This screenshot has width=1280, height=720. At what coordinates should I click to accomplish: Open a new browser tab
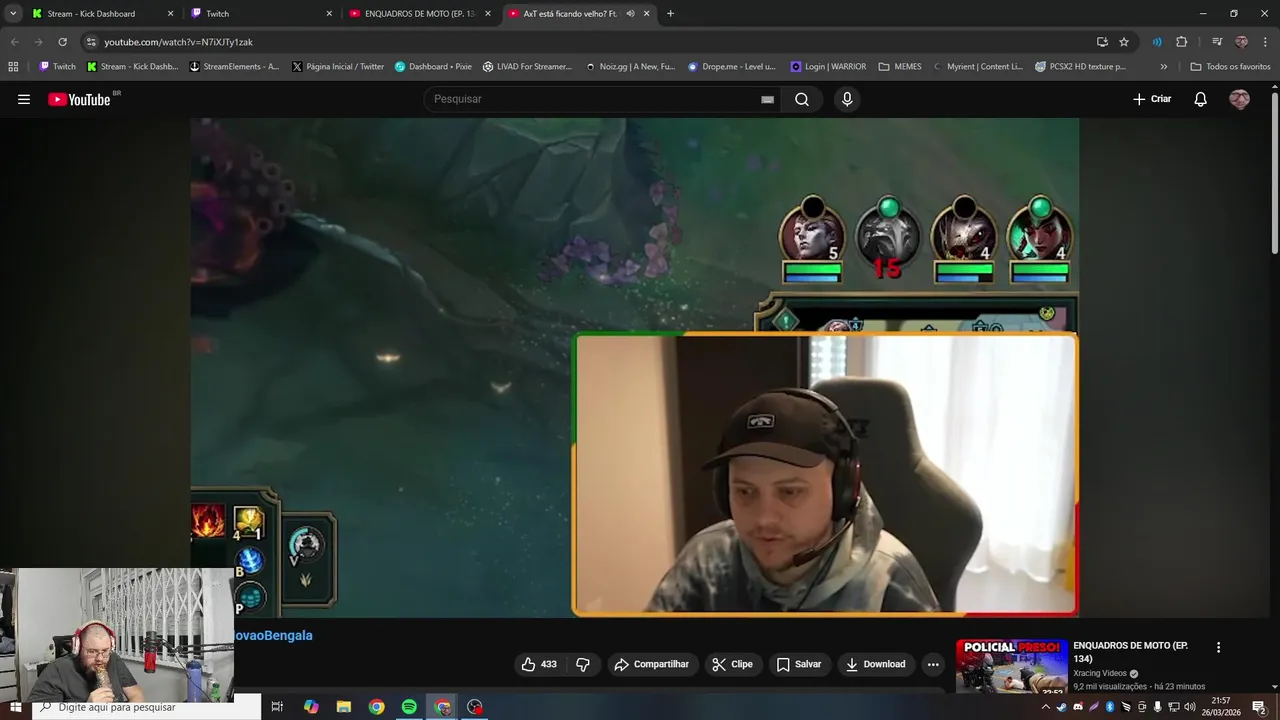670,14
